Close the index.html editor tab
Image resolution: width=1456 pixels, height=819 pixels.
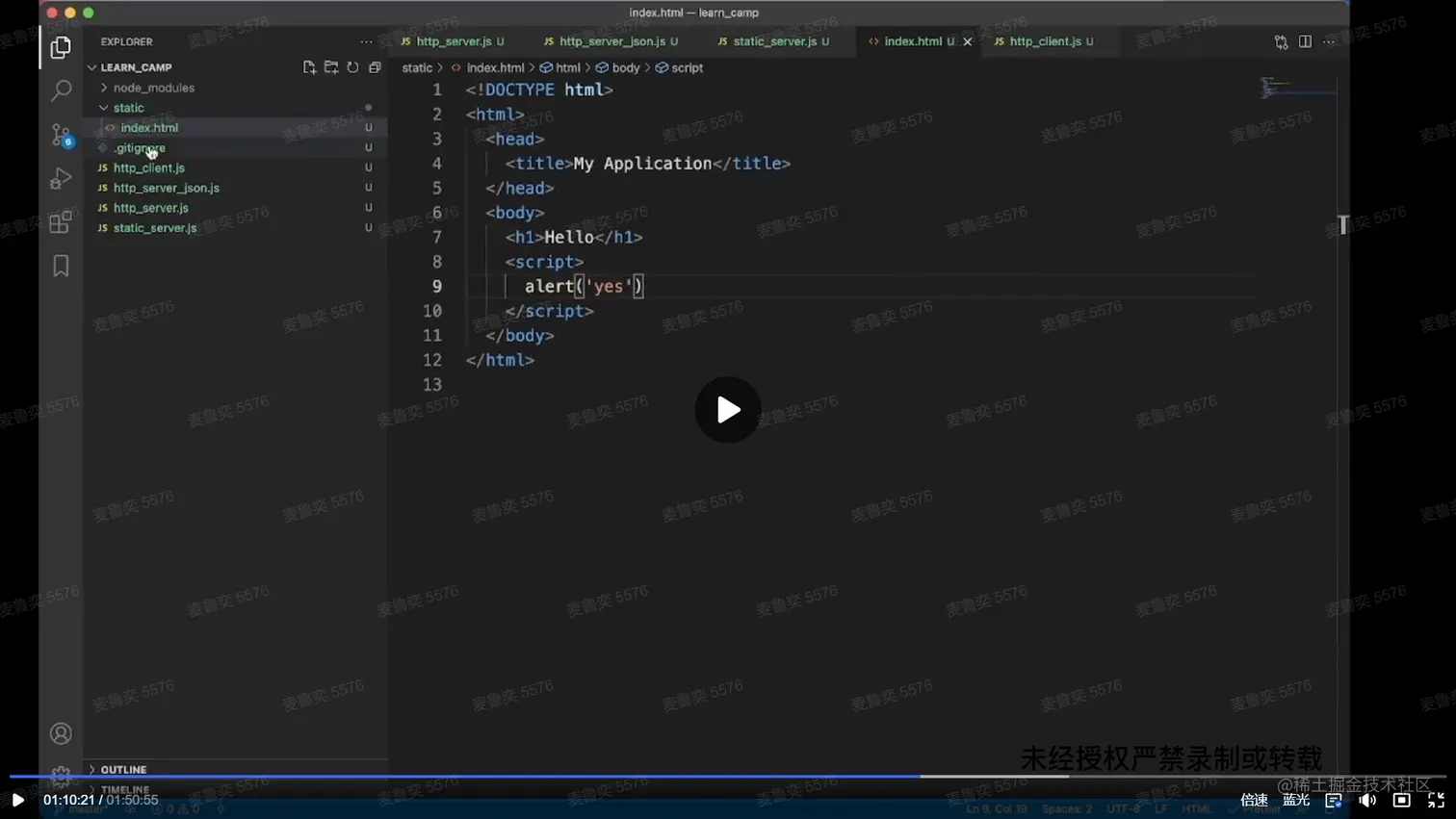[968, 41]
